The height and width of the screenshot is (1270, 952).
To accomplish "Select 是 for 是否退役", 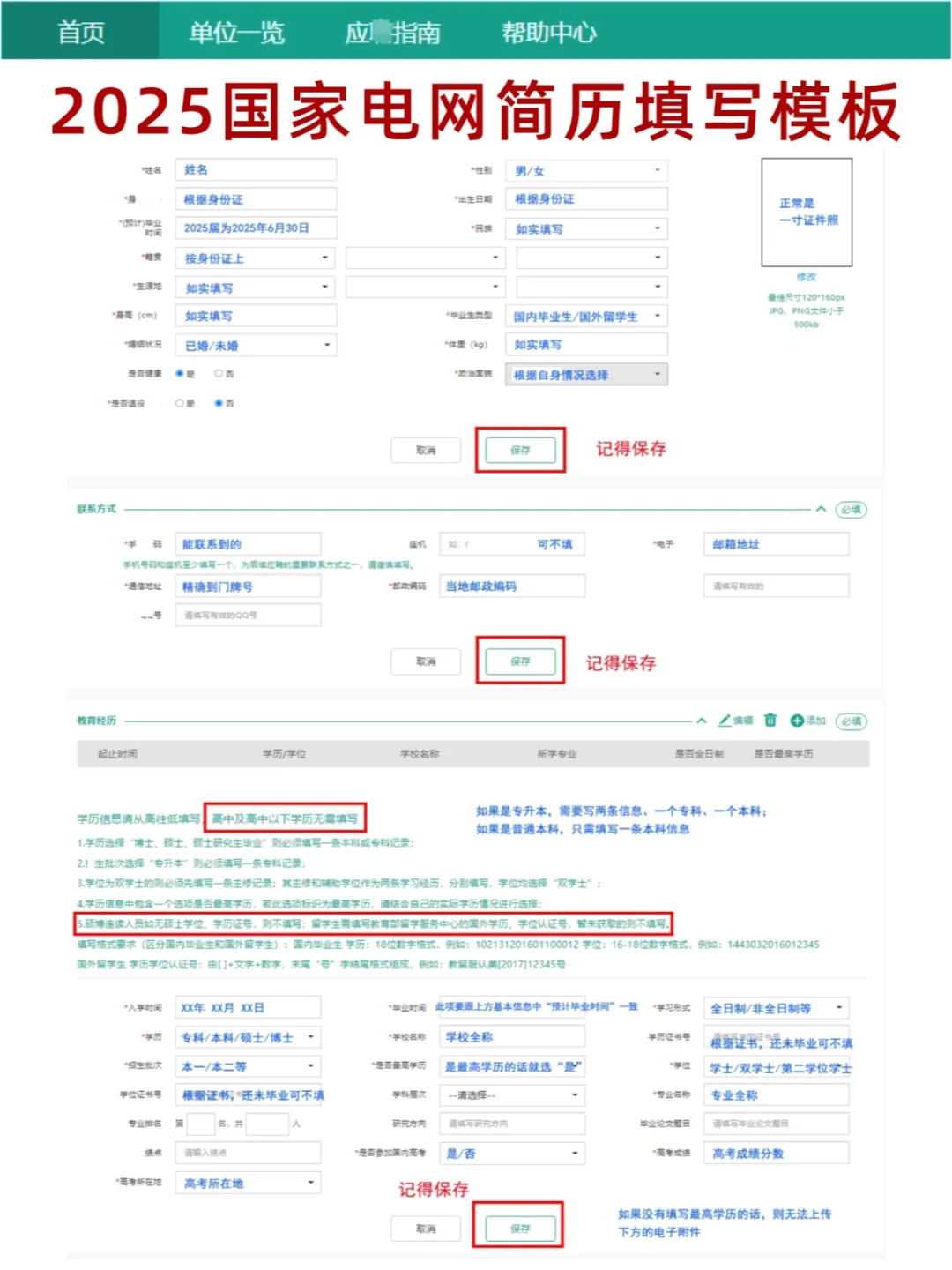I will click(x=180, y=403).
